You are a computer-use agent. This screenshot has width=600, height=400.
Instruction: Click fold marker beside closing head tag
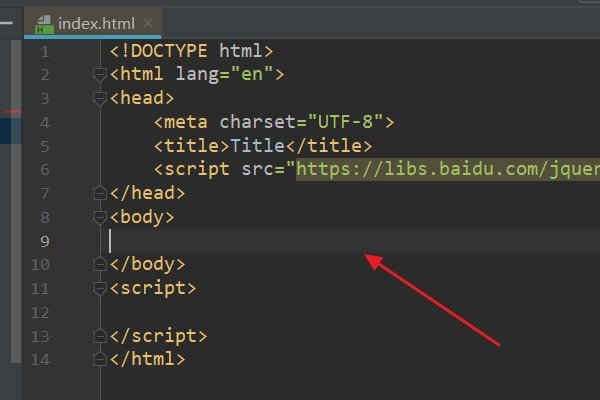99,193
